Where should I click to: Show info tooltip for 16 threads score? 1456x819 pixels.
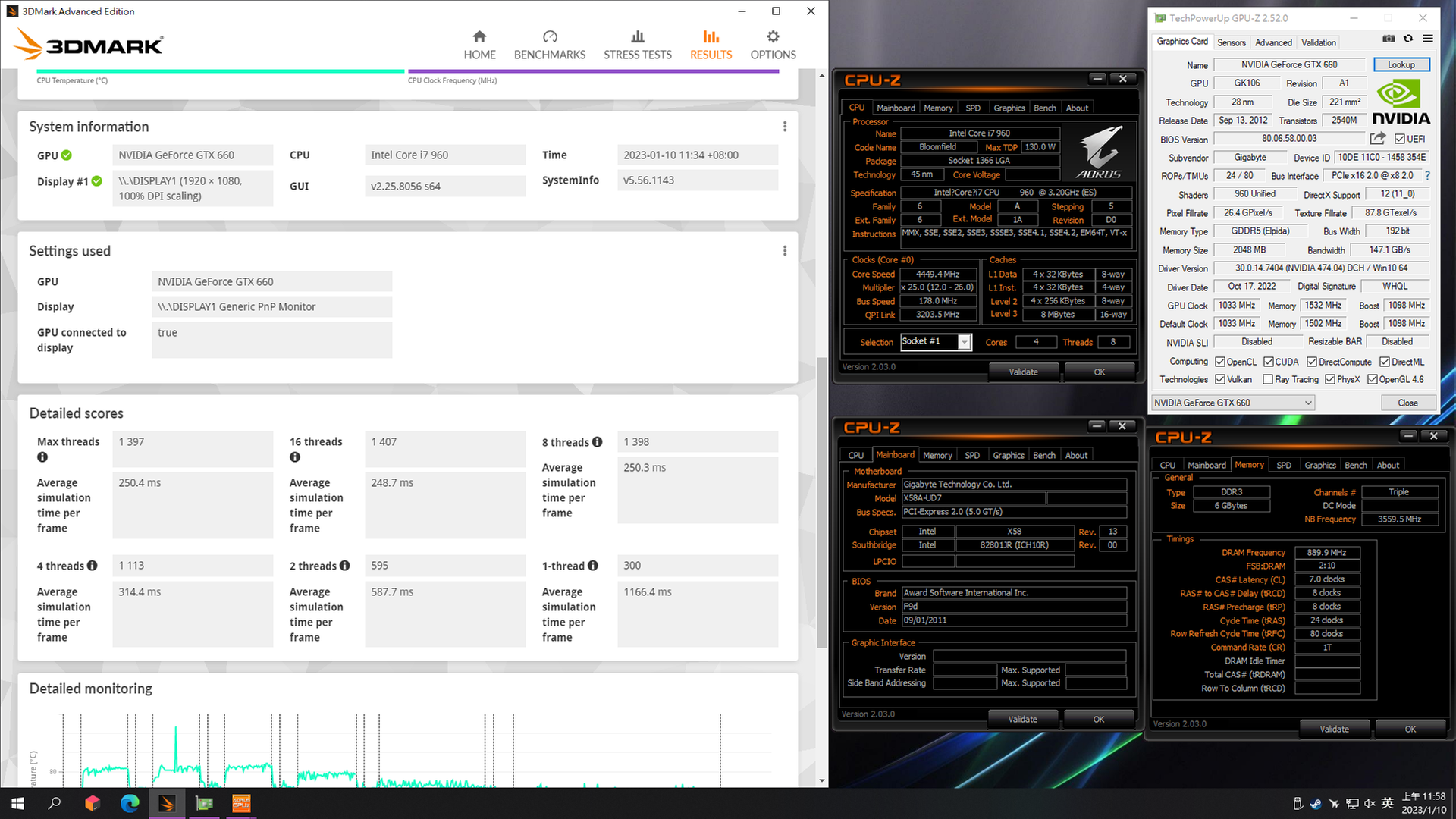tap(295, 457)
